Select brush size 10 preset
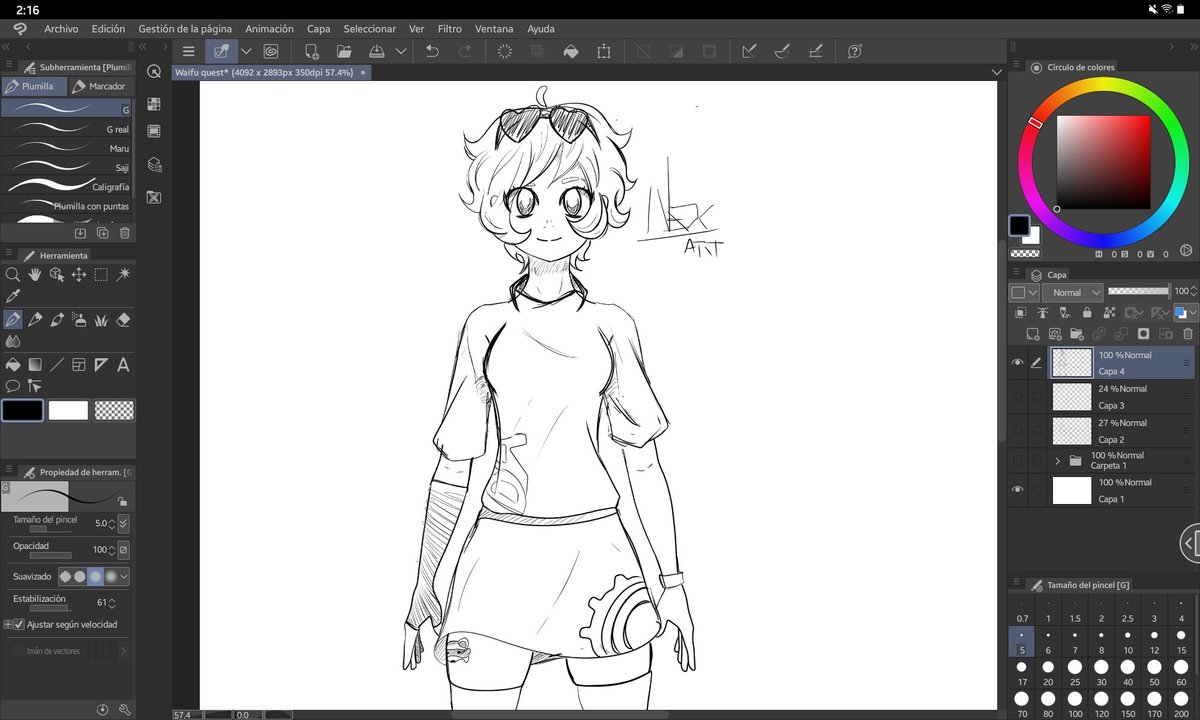Image resolution: width=1200 pixels, height=720 pixels. [1127, 642]
